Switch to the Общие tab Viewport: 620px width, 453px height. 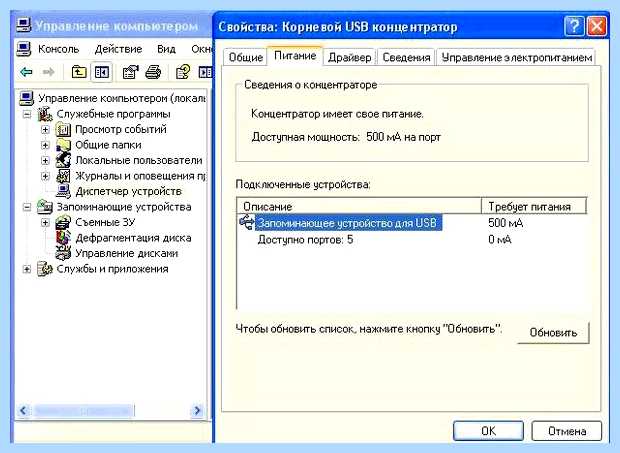pyautogui.click(x=246, y=58)
